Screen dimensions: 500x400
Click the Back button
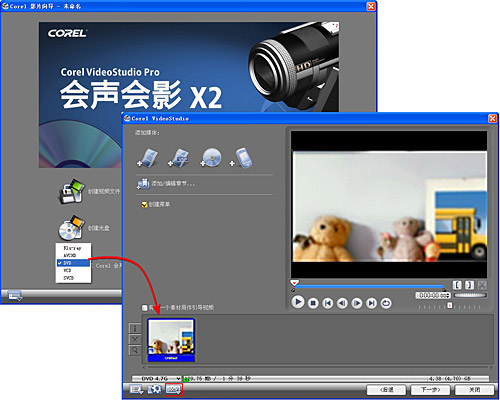[386, 390]
